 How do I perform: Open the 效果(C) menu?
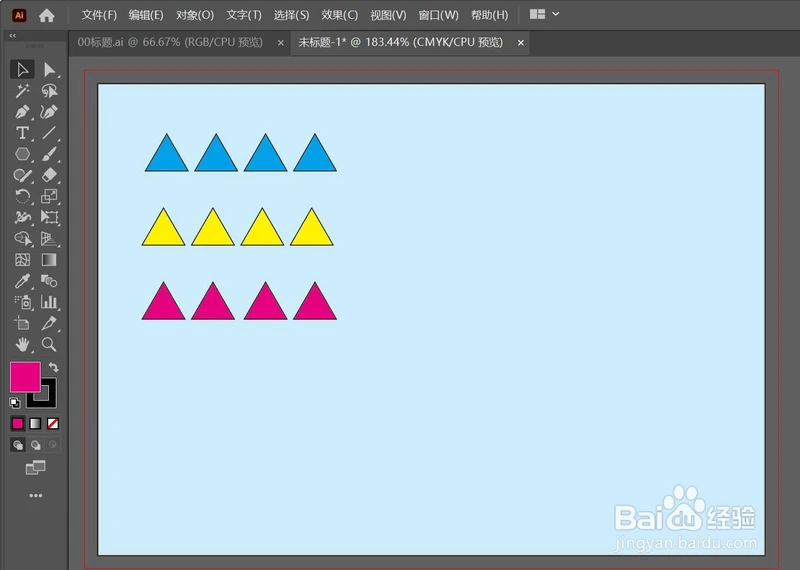[339, 15]
